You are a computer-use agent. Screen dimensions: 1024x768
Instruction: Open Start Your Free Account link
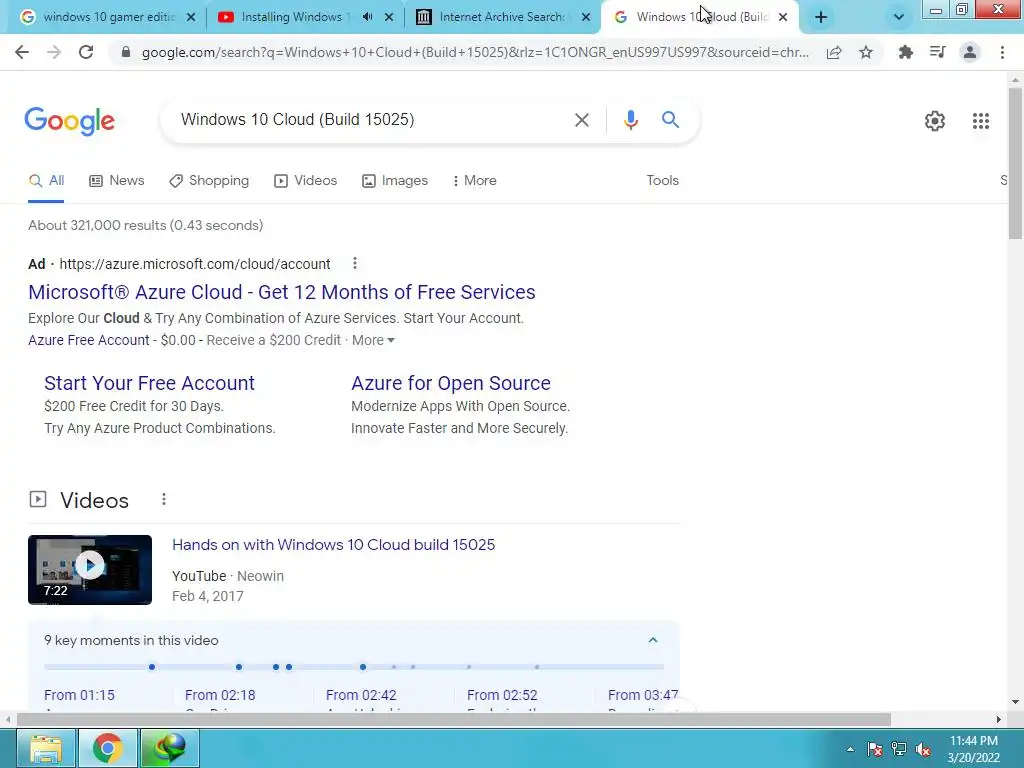click(x=150, y=383)
